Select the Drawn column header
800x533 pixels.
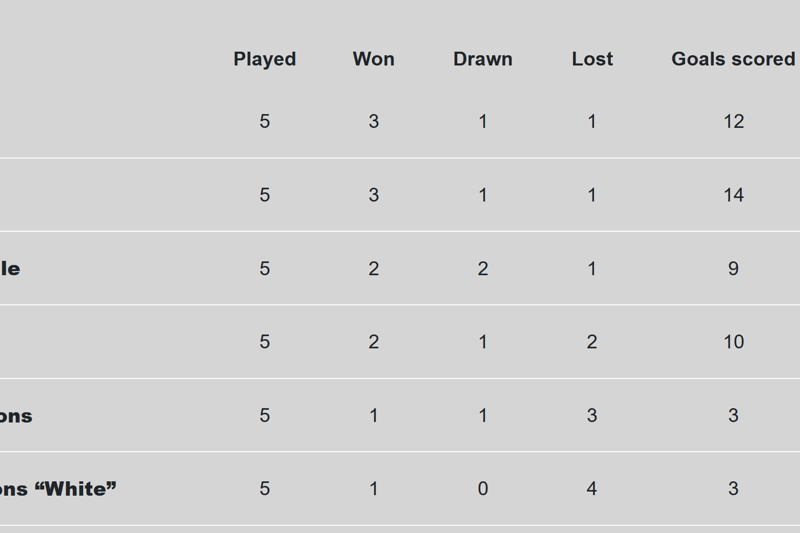point(482,59)
